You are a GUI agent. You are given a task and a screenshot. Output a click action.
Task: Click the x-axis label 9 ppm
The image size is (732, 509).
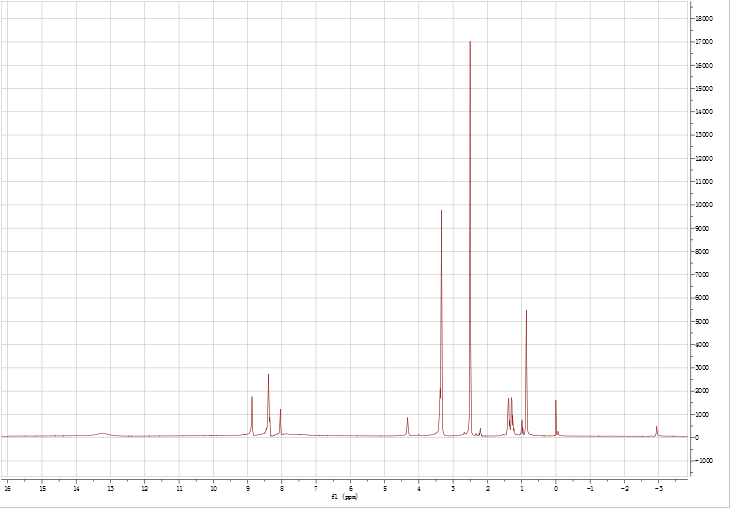[247, 488]
